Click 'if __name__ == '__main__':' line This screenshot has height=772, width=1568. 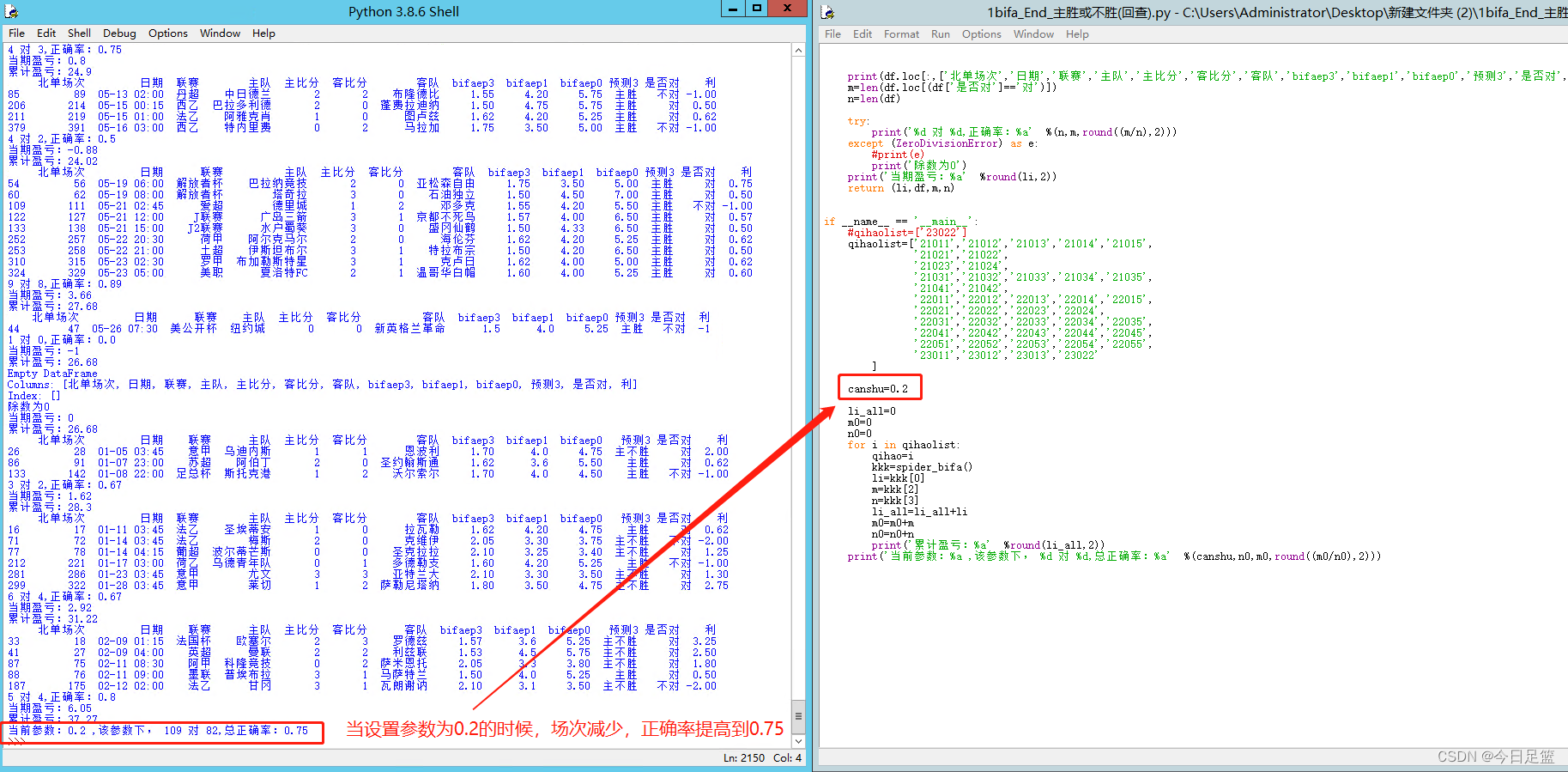(900, 222)
